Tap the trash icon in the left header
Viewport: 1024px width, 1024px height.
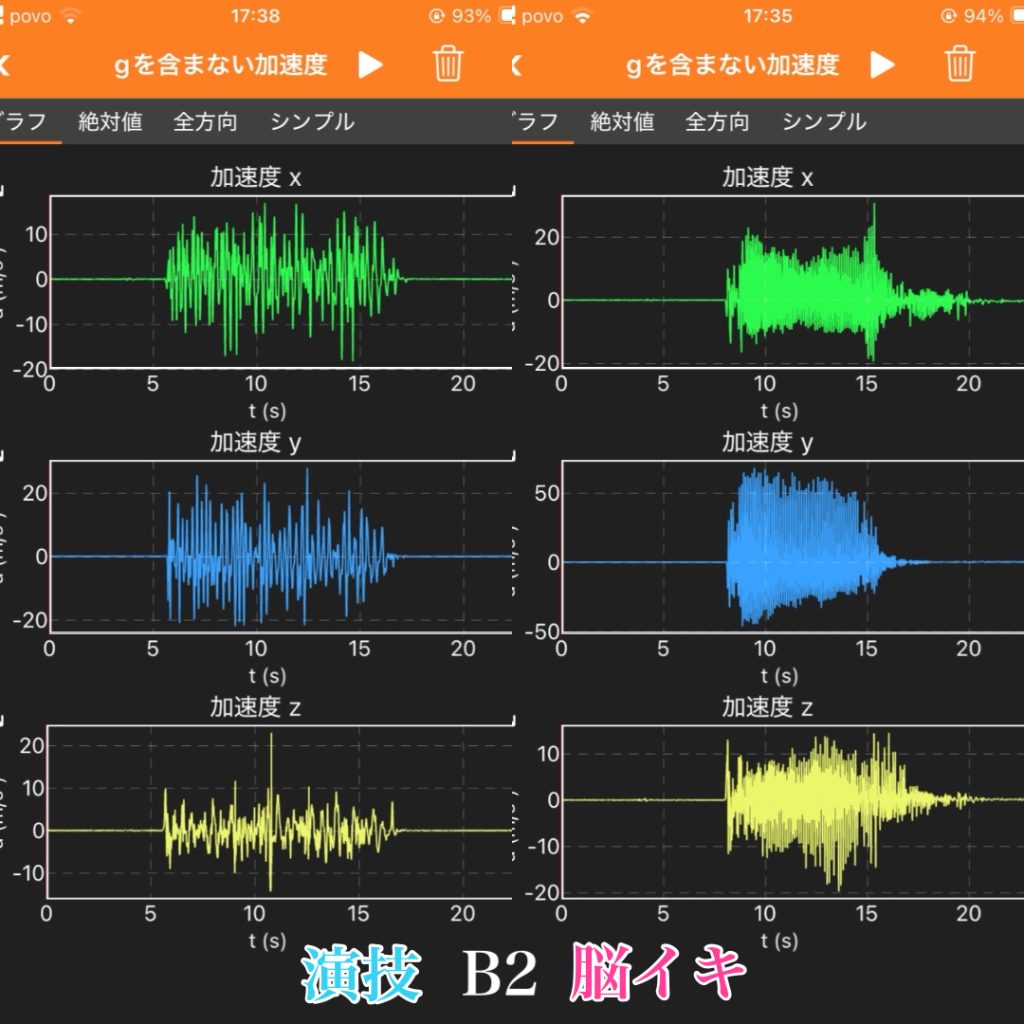(x=448, y=65)
